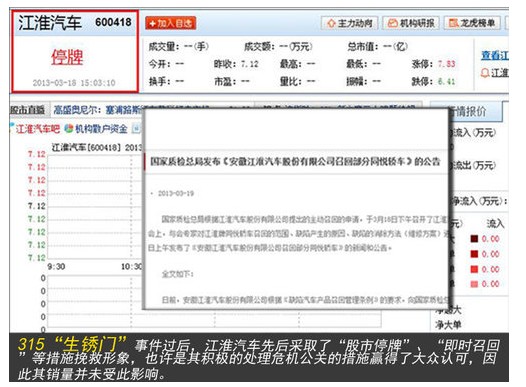526x387 pixels.
Task: Click the 成交额 label
Action: [x=259, y=46]
